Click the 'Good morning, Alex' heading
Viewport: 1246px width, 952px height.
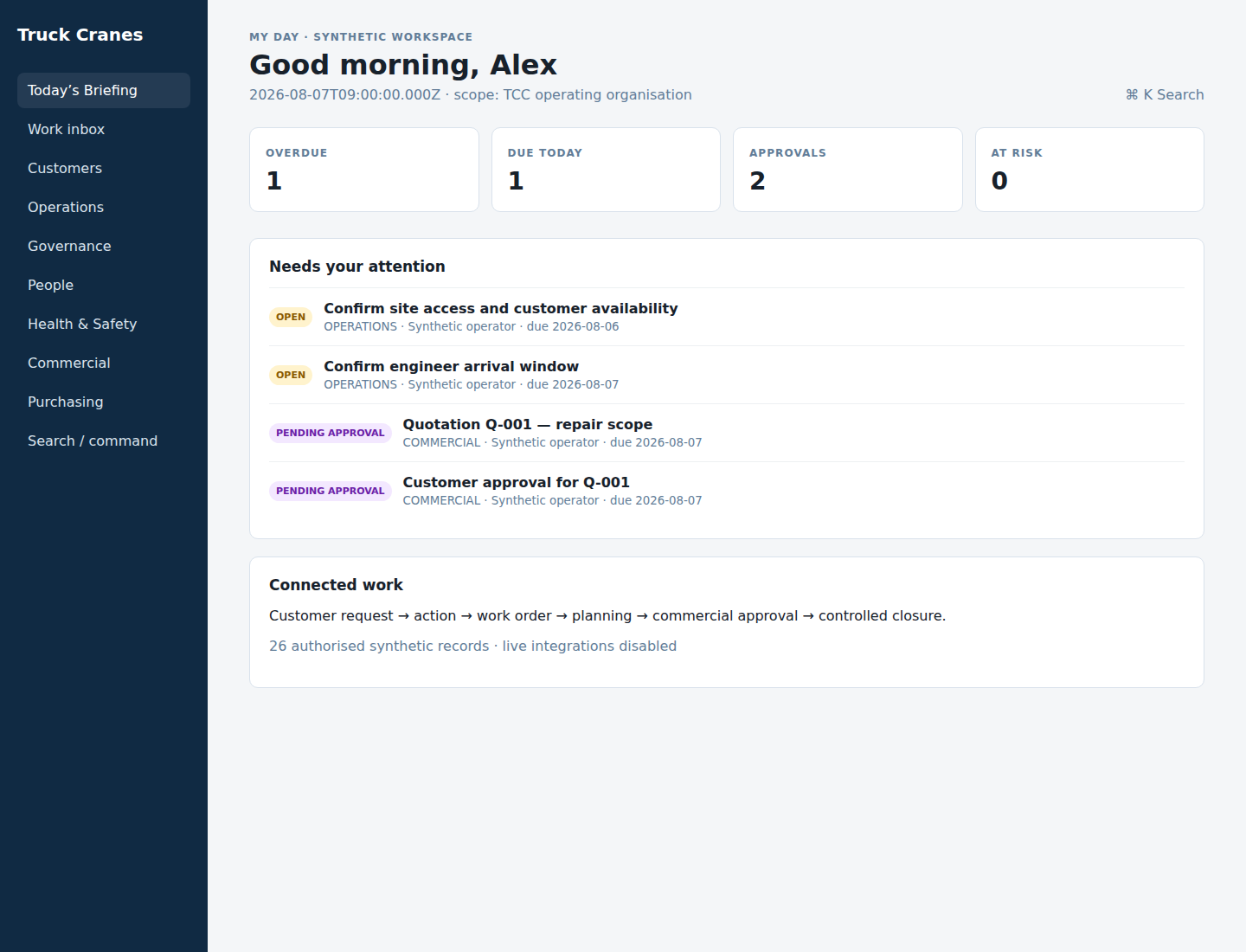(x=403, y=65)
